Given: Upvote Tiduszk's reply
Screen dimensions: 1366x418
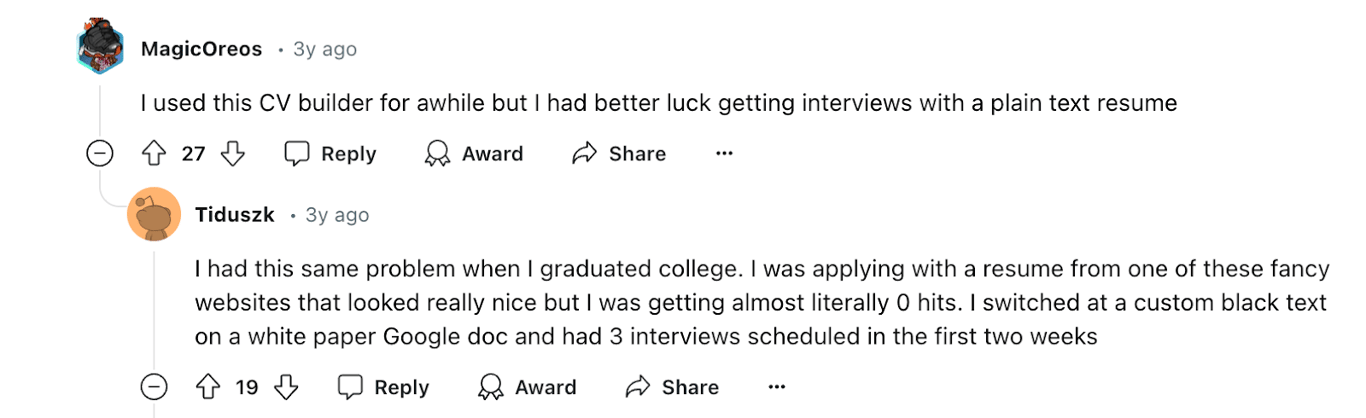Looking at the screenshot, I should 207,387.
